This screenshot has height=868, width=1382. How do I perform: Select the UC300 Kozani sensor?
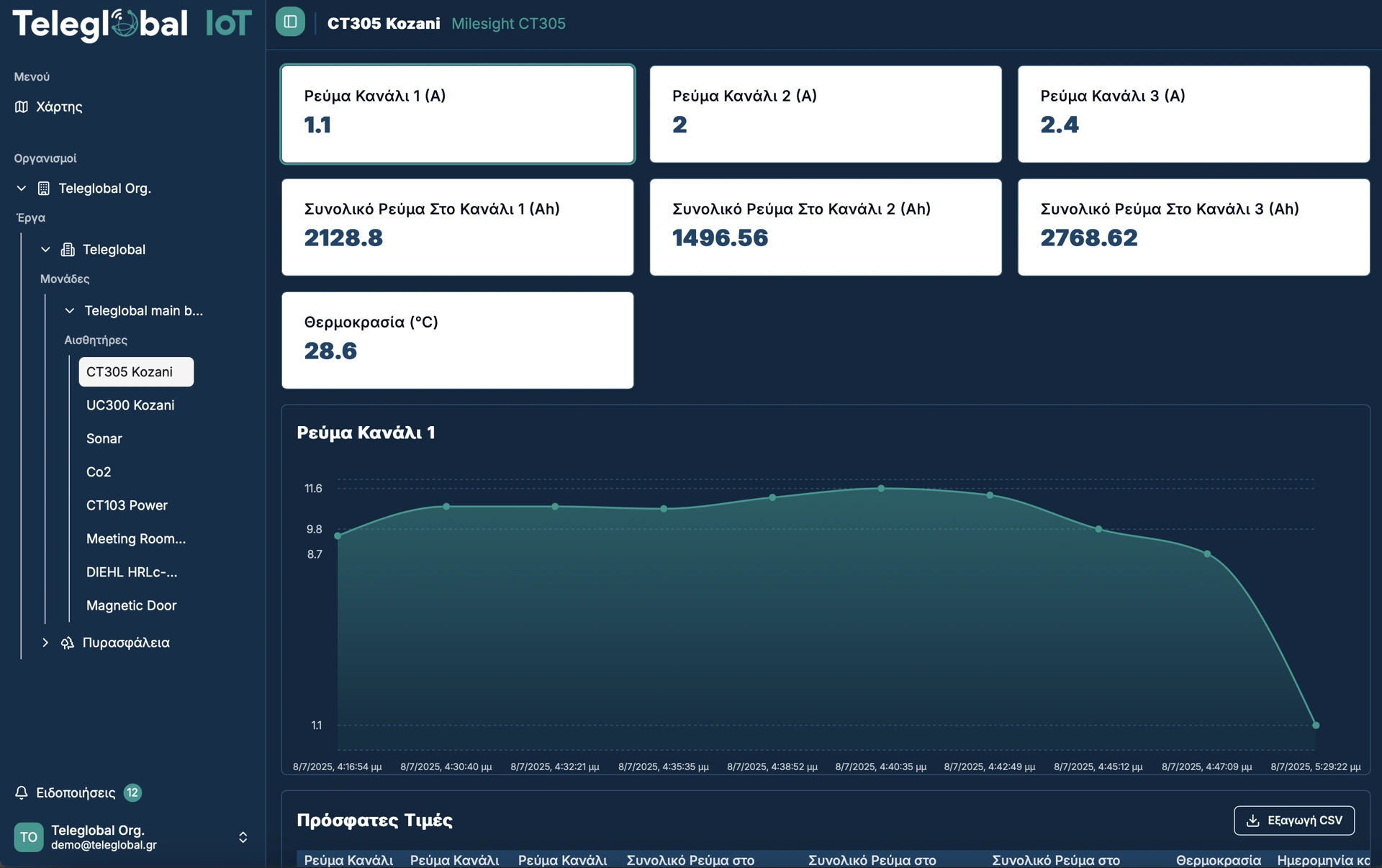[x=130, y=405]
